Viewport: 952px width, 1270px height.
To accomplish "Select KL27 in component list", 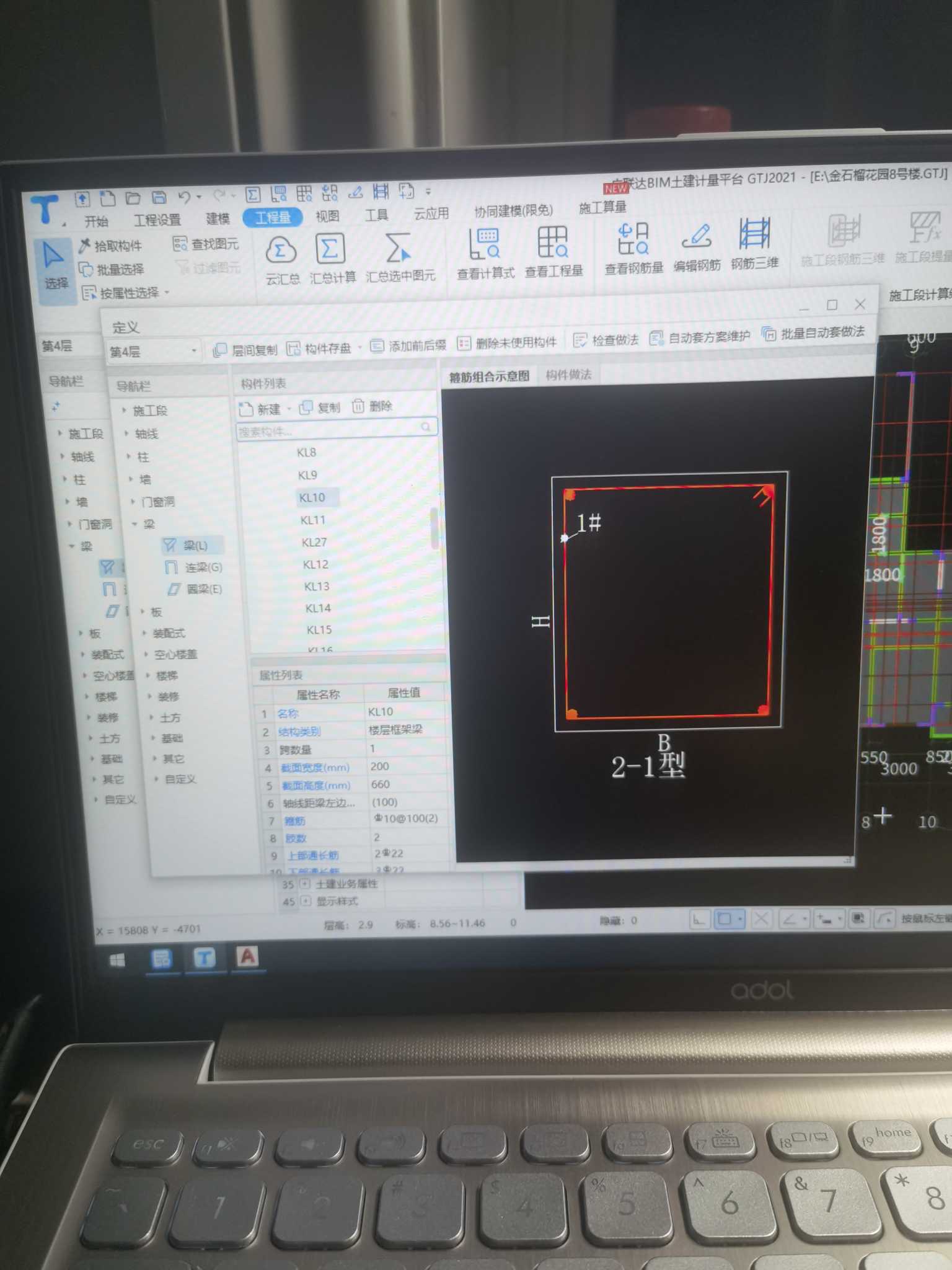I will click(314, 542).
